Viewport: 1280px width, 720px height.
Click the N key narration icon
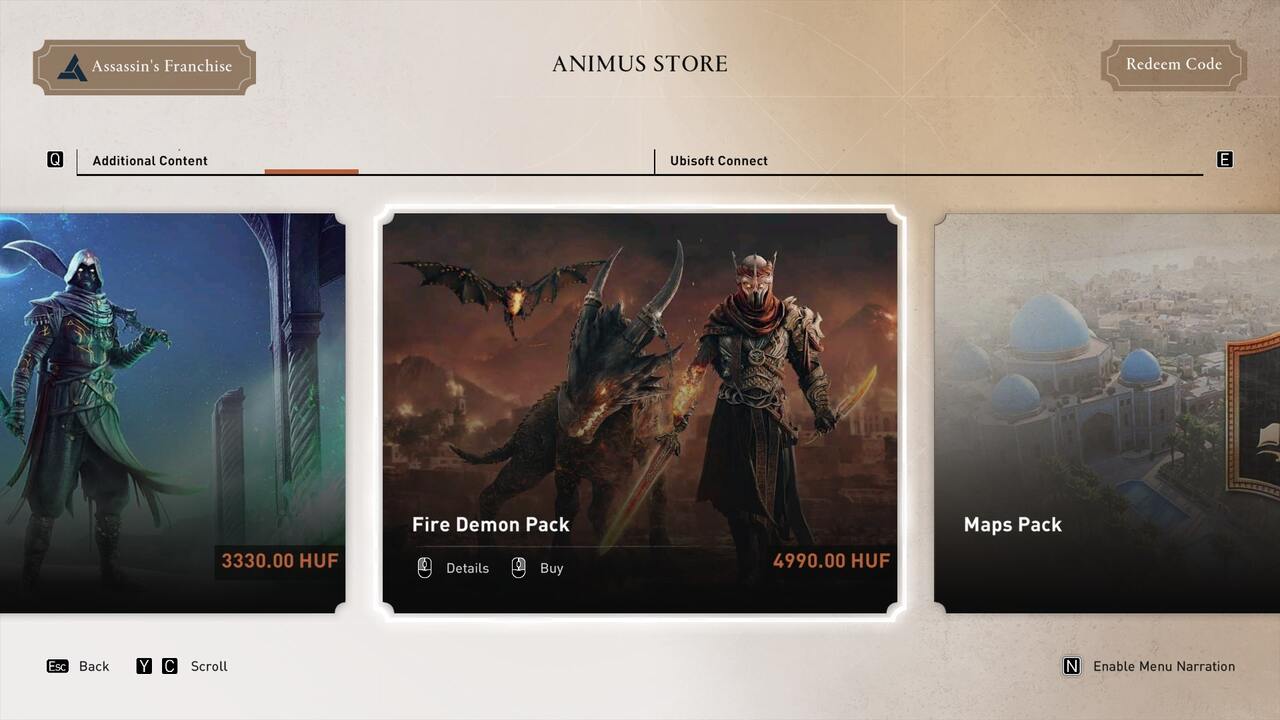click(x=1071, y=666)
